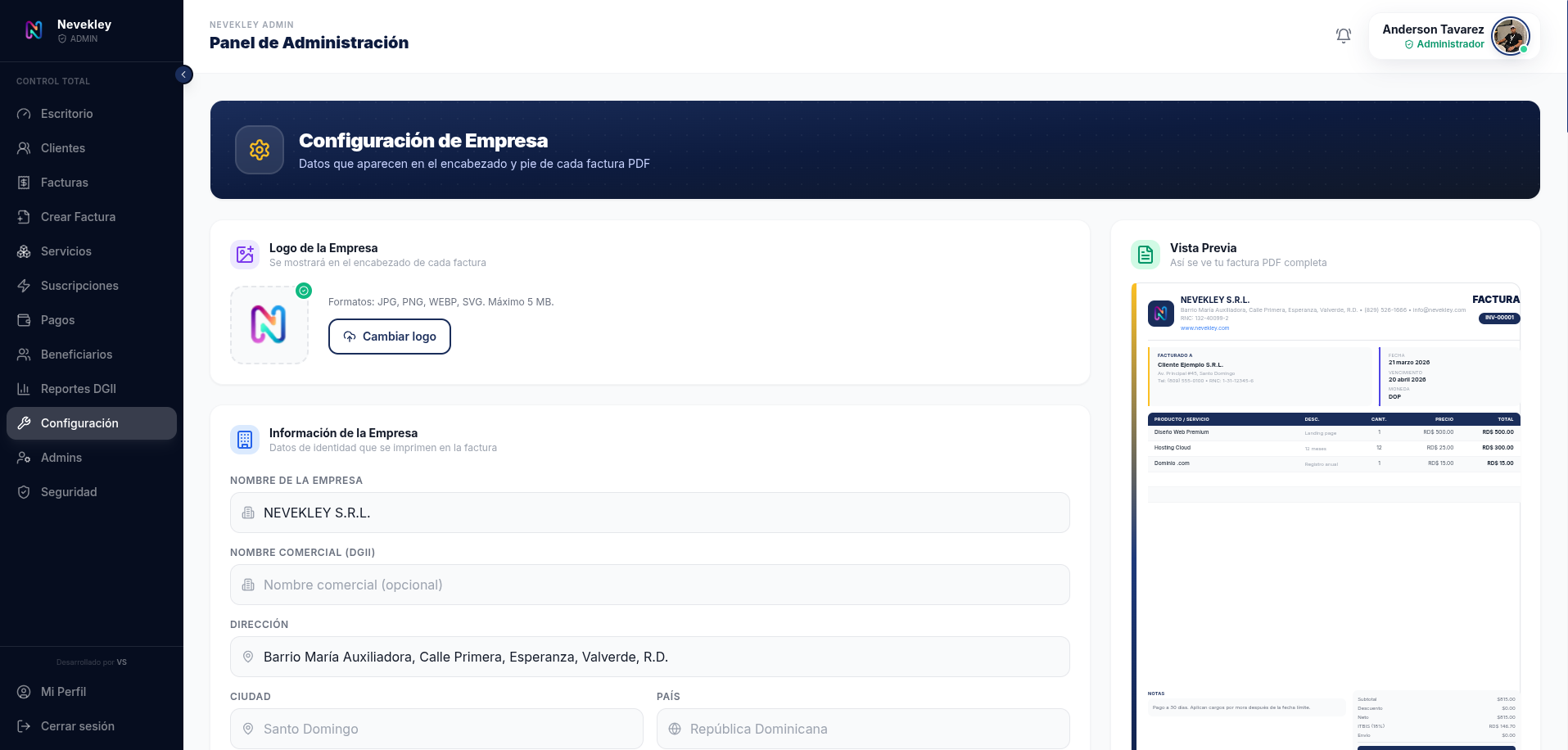
Task: Click the Desarrollado por VS credit
Action: click(x=92, y=662)
